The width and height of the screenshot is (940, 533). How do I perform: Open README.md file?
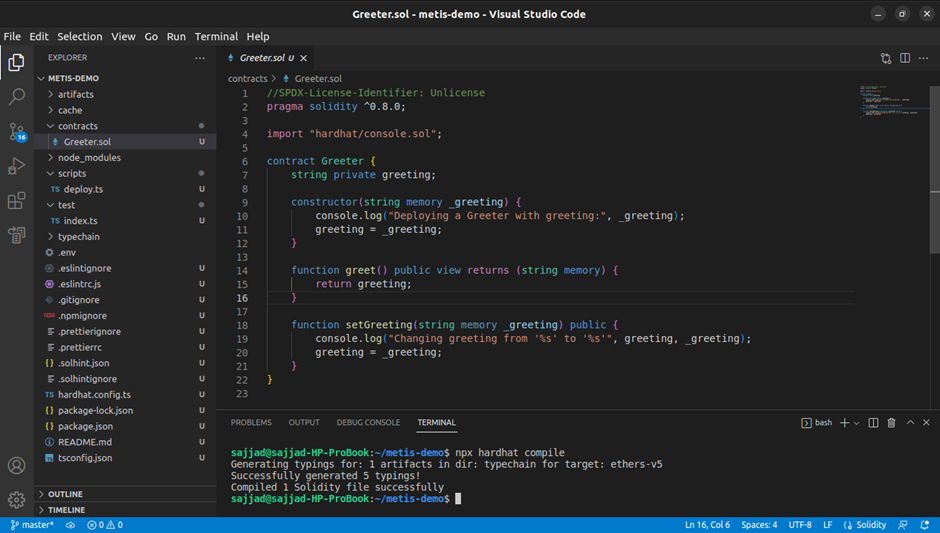pos(125,442)
